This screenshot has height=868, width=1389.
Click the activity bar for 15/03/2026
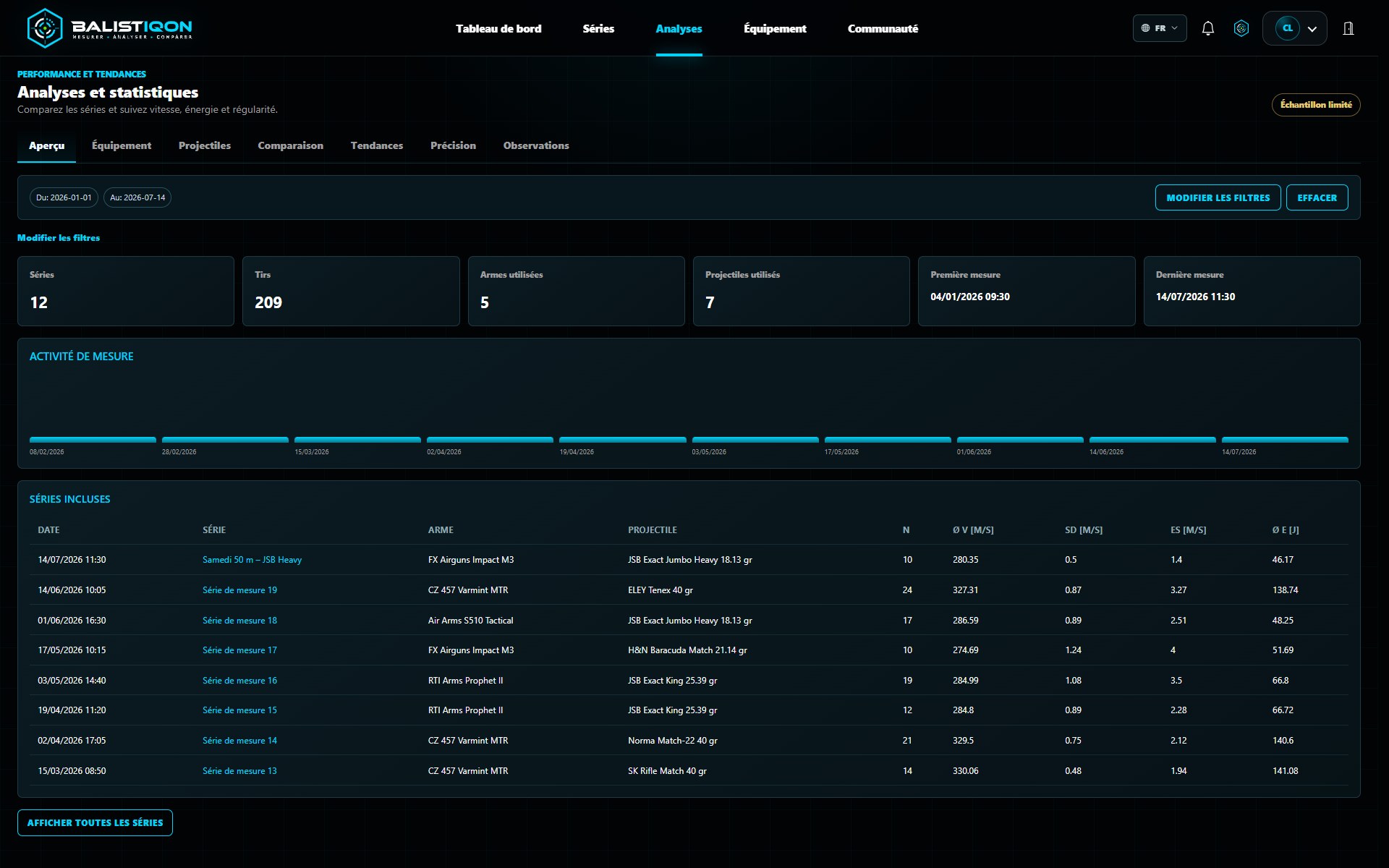tap(357, 440)
